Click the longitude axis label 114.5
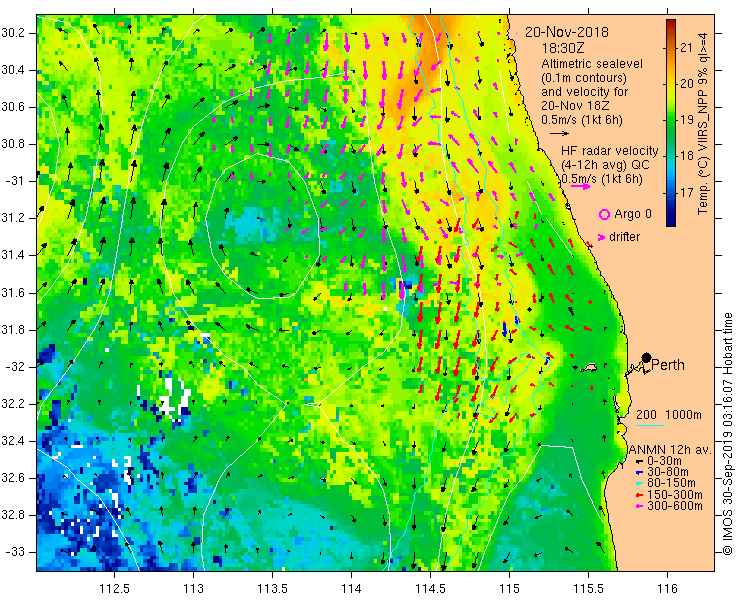 point(430,589)
